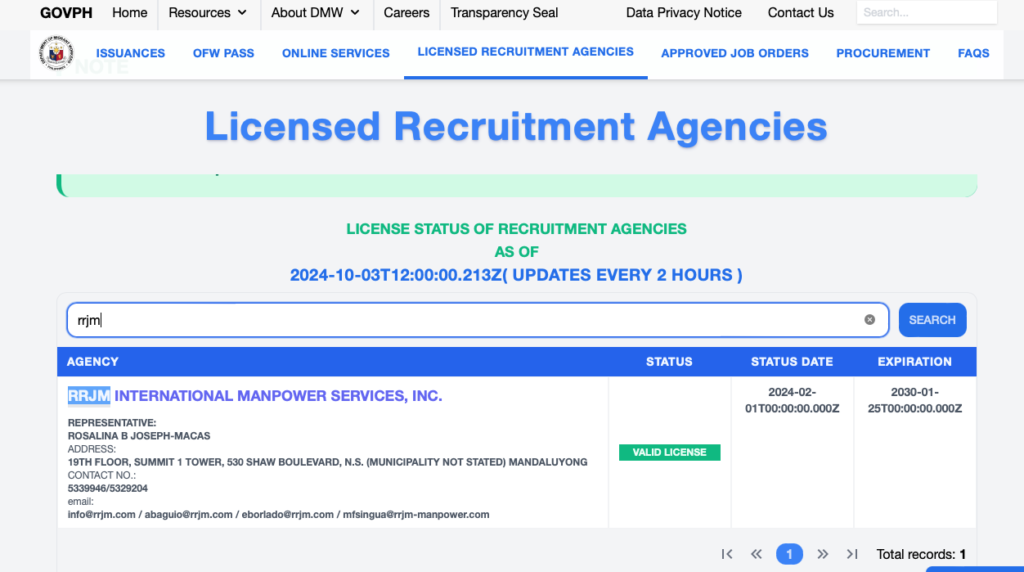
Task: Go to first page of results
Action: pyautogui.click(x=727, y=554)
